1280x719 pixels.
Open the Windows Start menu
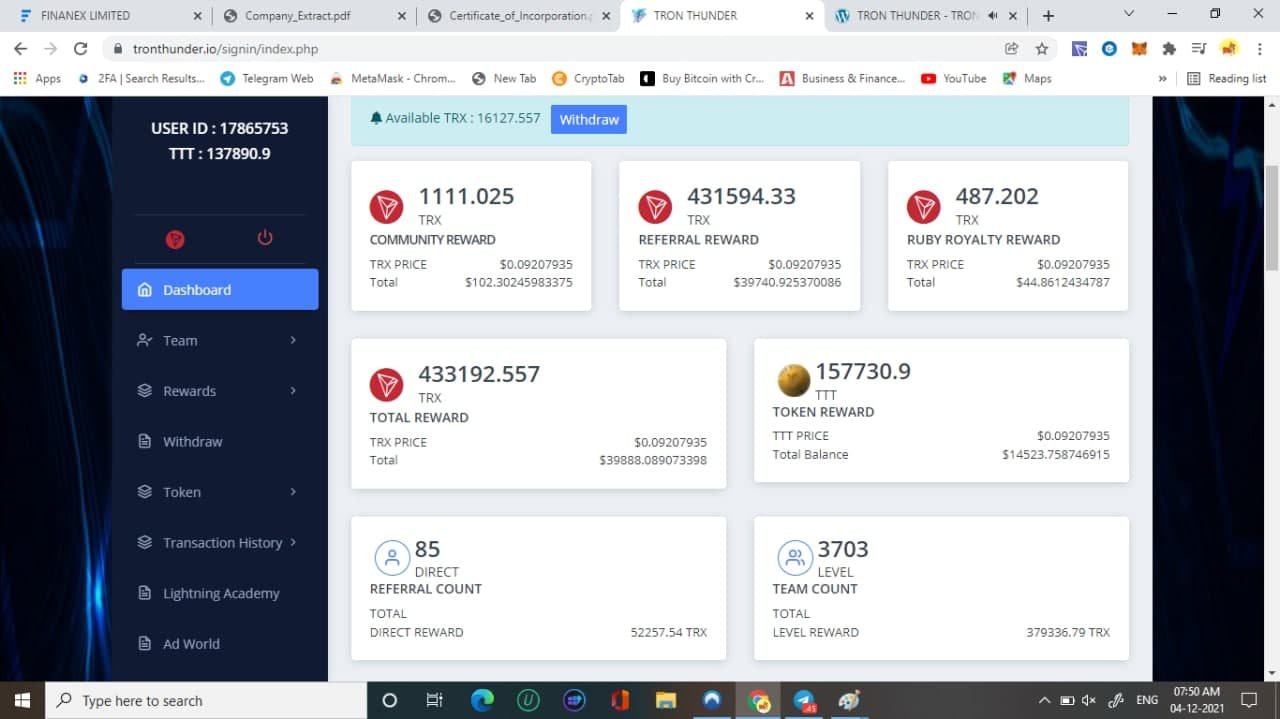tap(23, 700)
